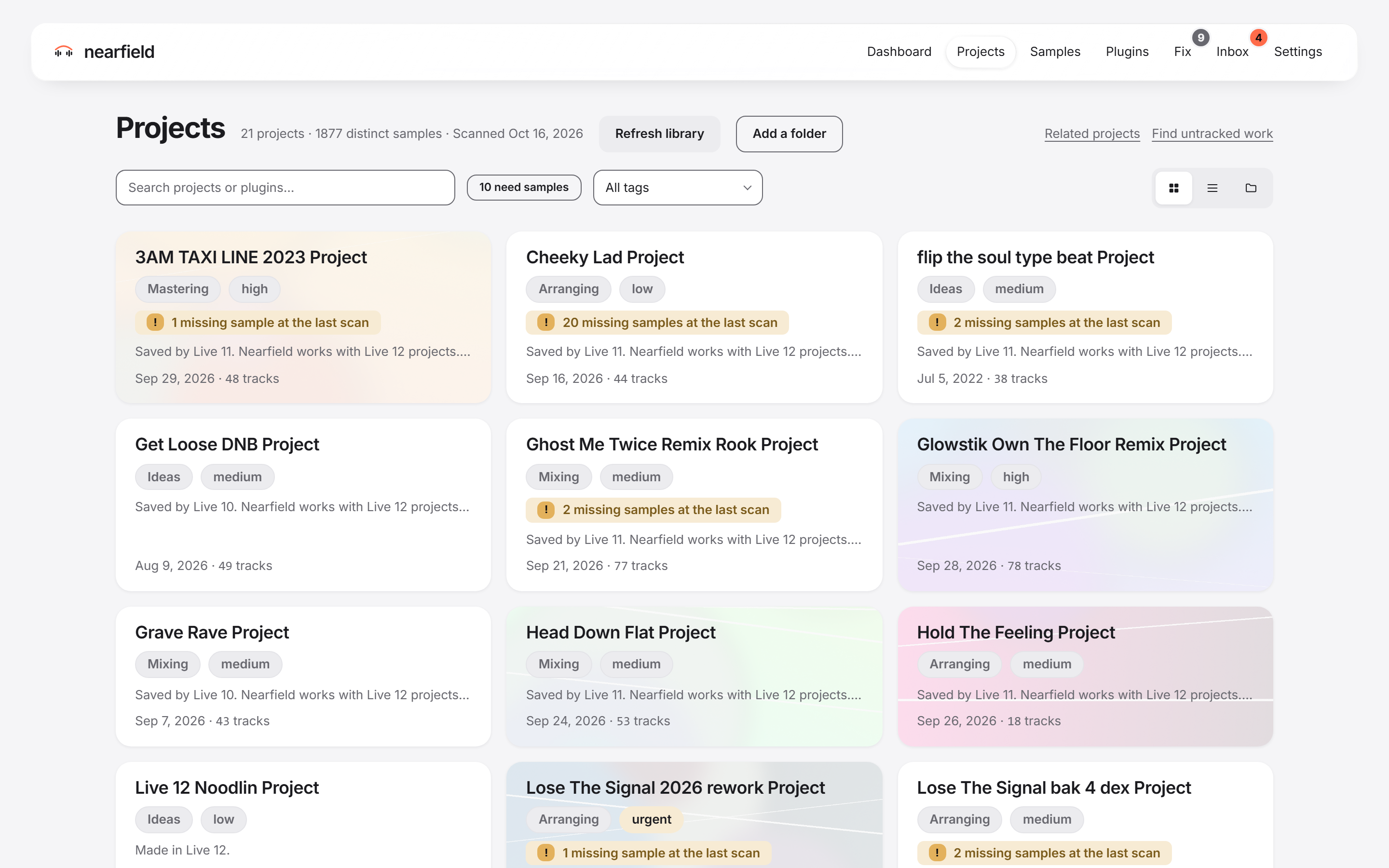
Task: Open the Get Loose DNB Project title
Action: point(227,444)
